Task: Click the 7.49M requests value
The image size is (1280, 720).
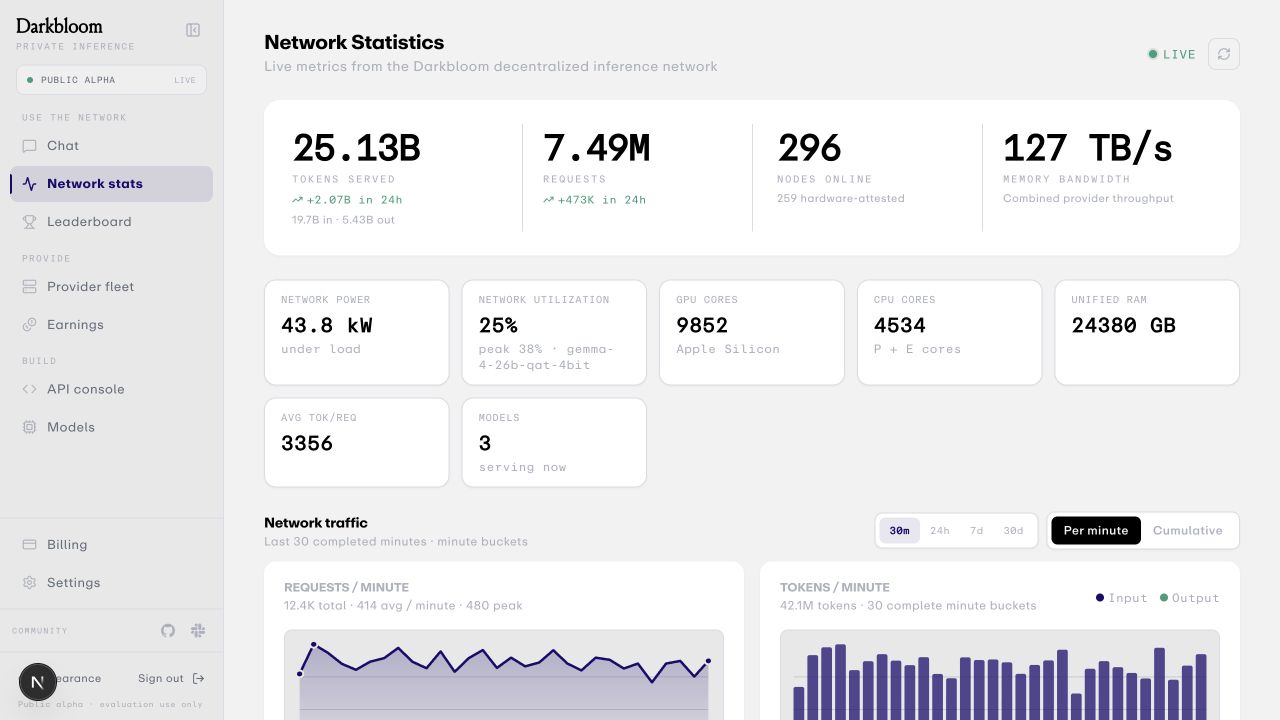Action: coord(596,149)
